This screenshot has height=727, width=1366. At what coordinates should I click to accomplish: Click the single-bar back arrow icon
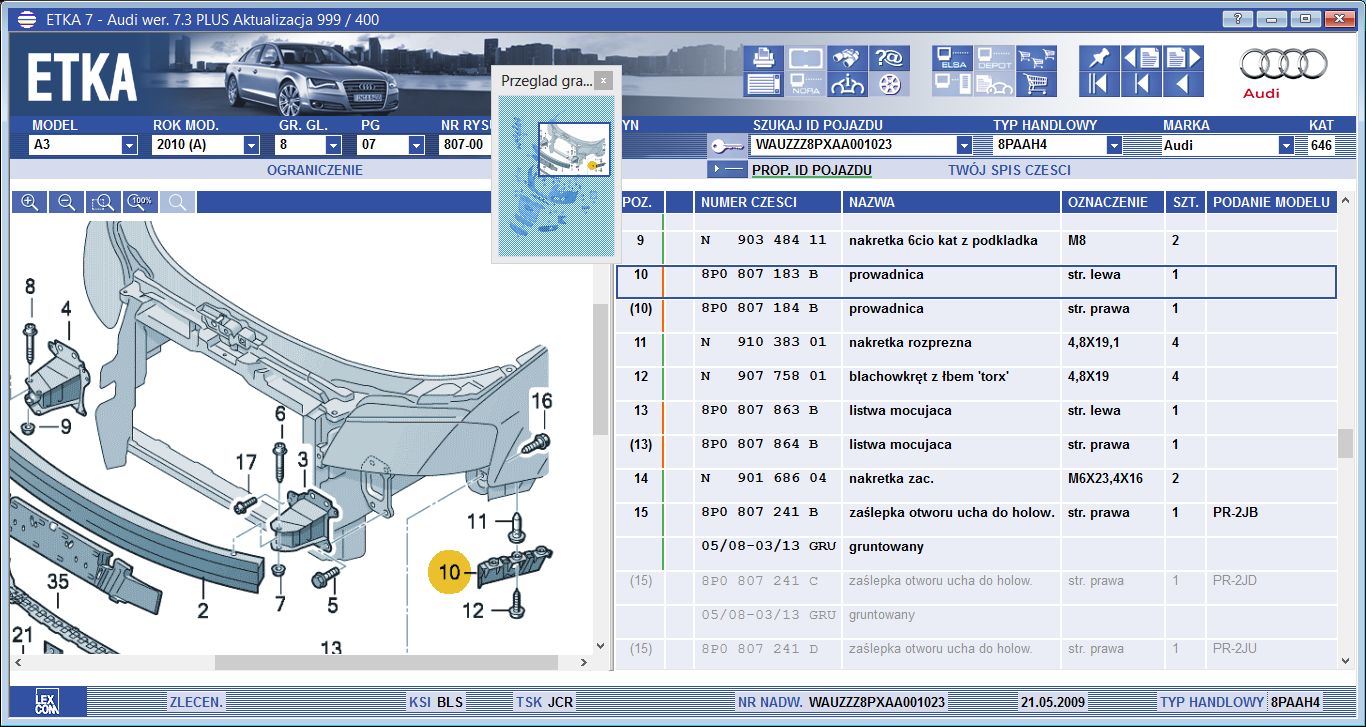click(x=1141, y=84)
